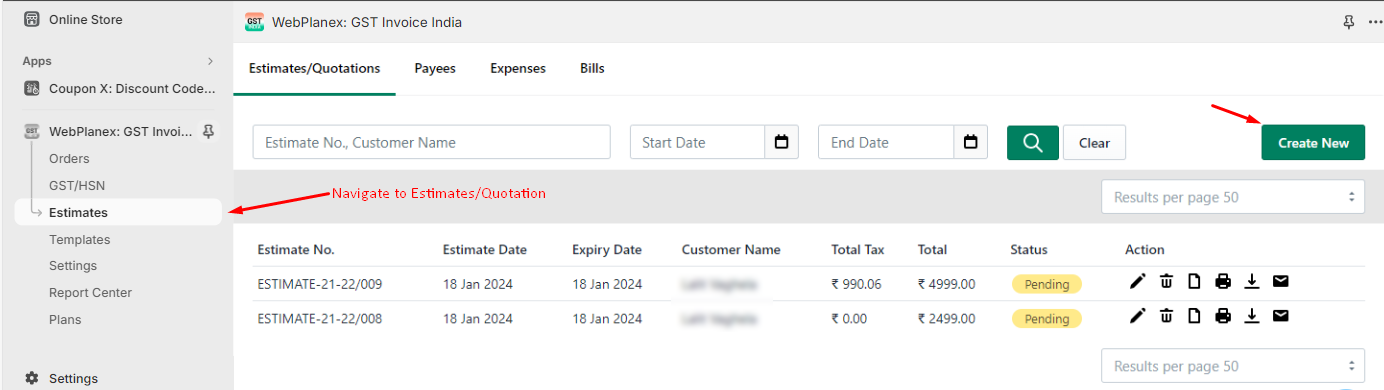Print estimate ESTIMATE-21-22/009
This screenshot has width=1384, height=390.
tap(1222, 282)
